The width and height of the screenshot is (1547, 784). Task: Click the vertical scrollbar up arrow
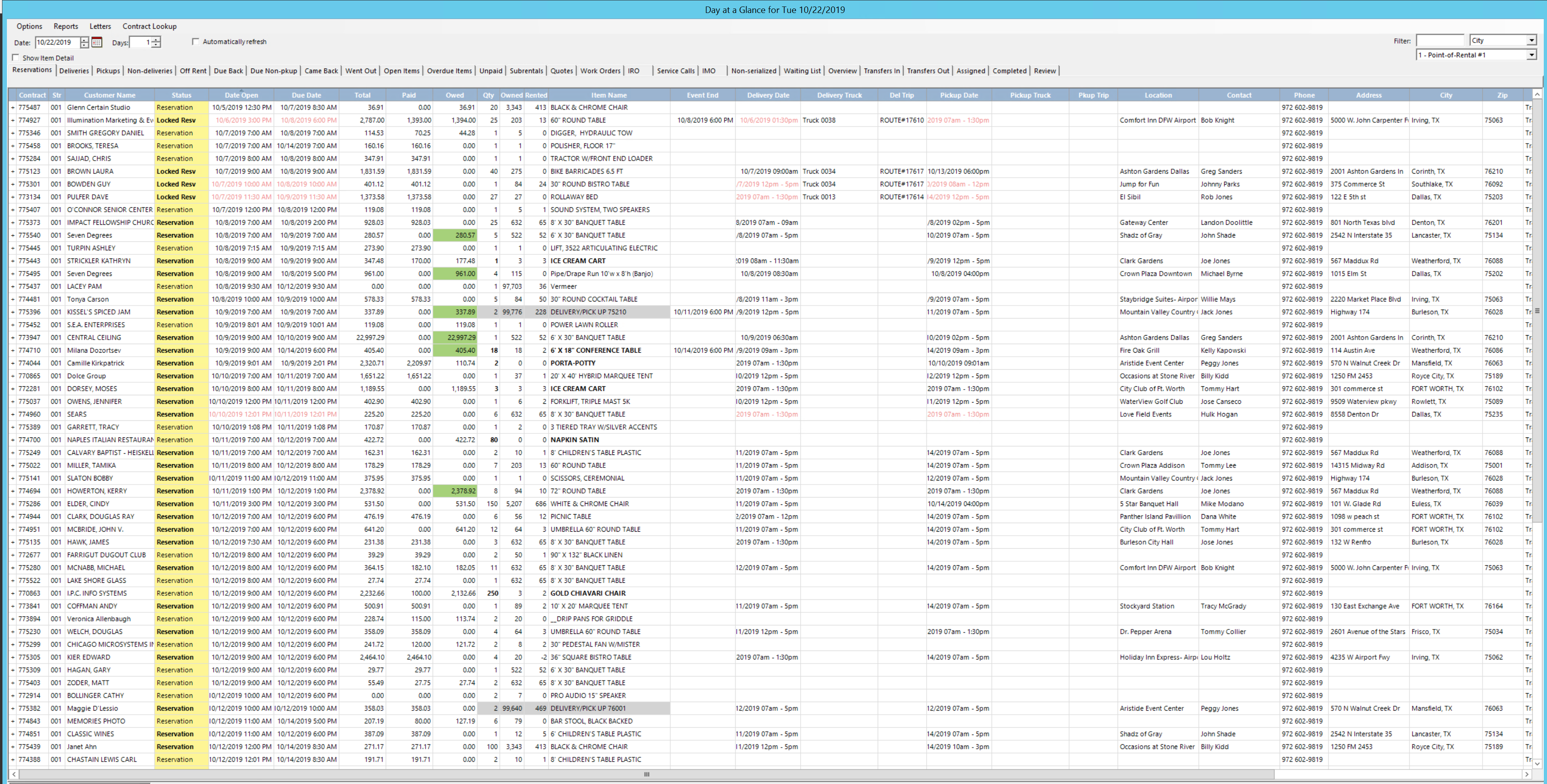(1537, 95)
